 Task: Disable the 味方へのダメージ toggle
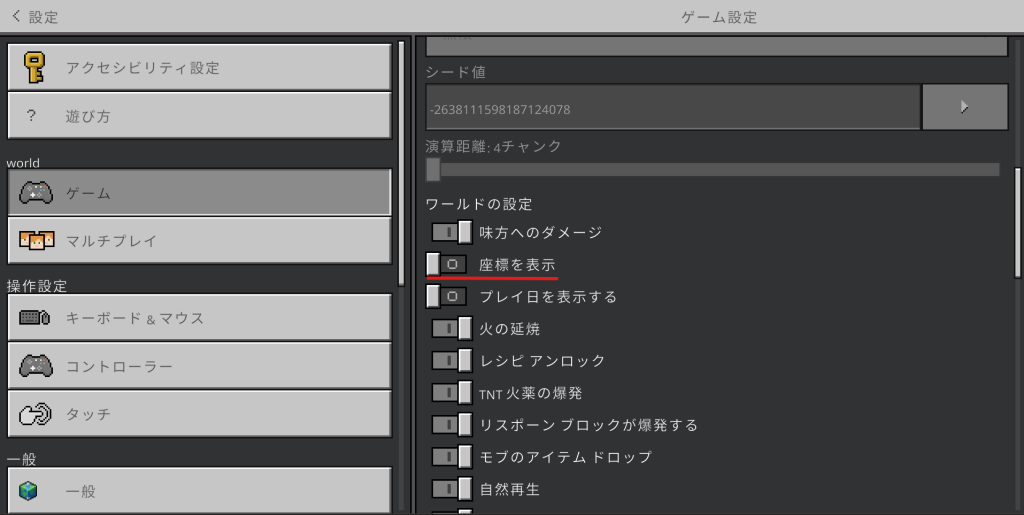coord(451,232)
